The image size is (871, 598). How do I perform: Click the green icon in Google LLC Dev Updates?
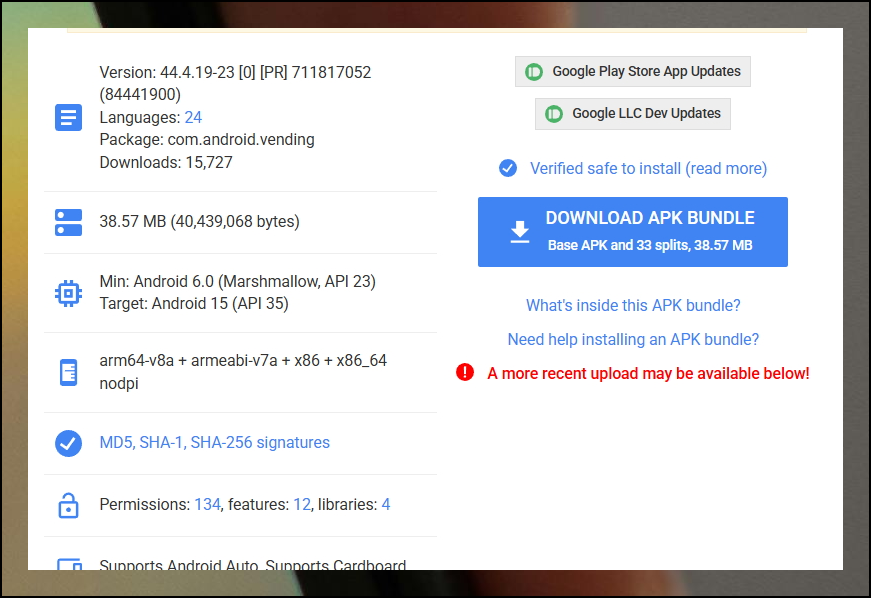click(554, 114)
